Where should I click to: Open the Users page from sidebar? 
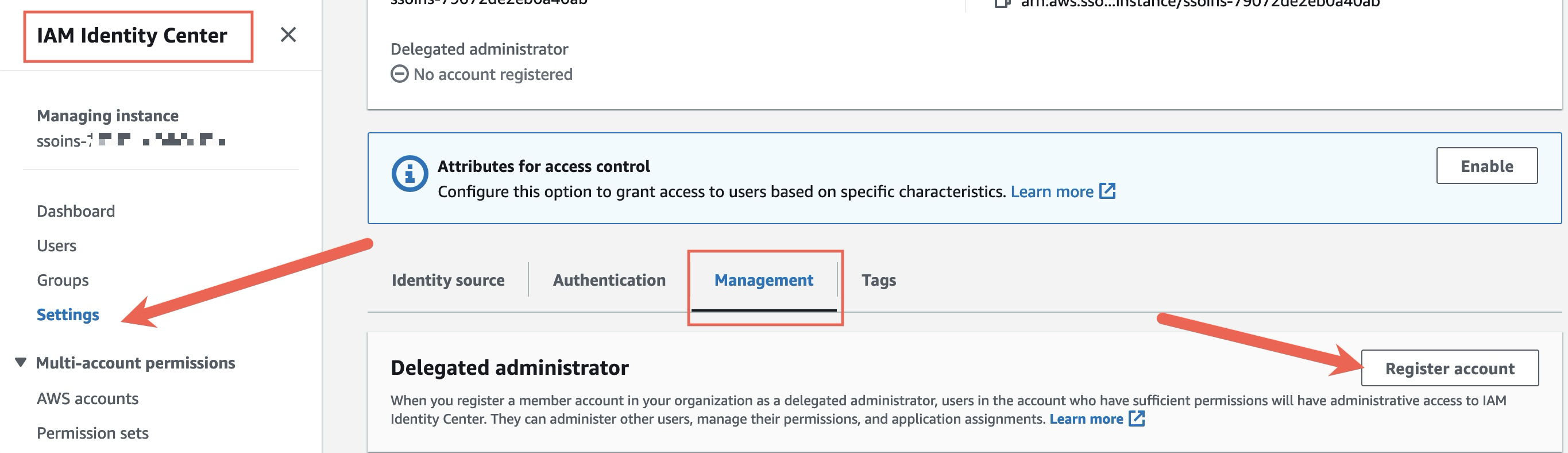pos(57,246)
